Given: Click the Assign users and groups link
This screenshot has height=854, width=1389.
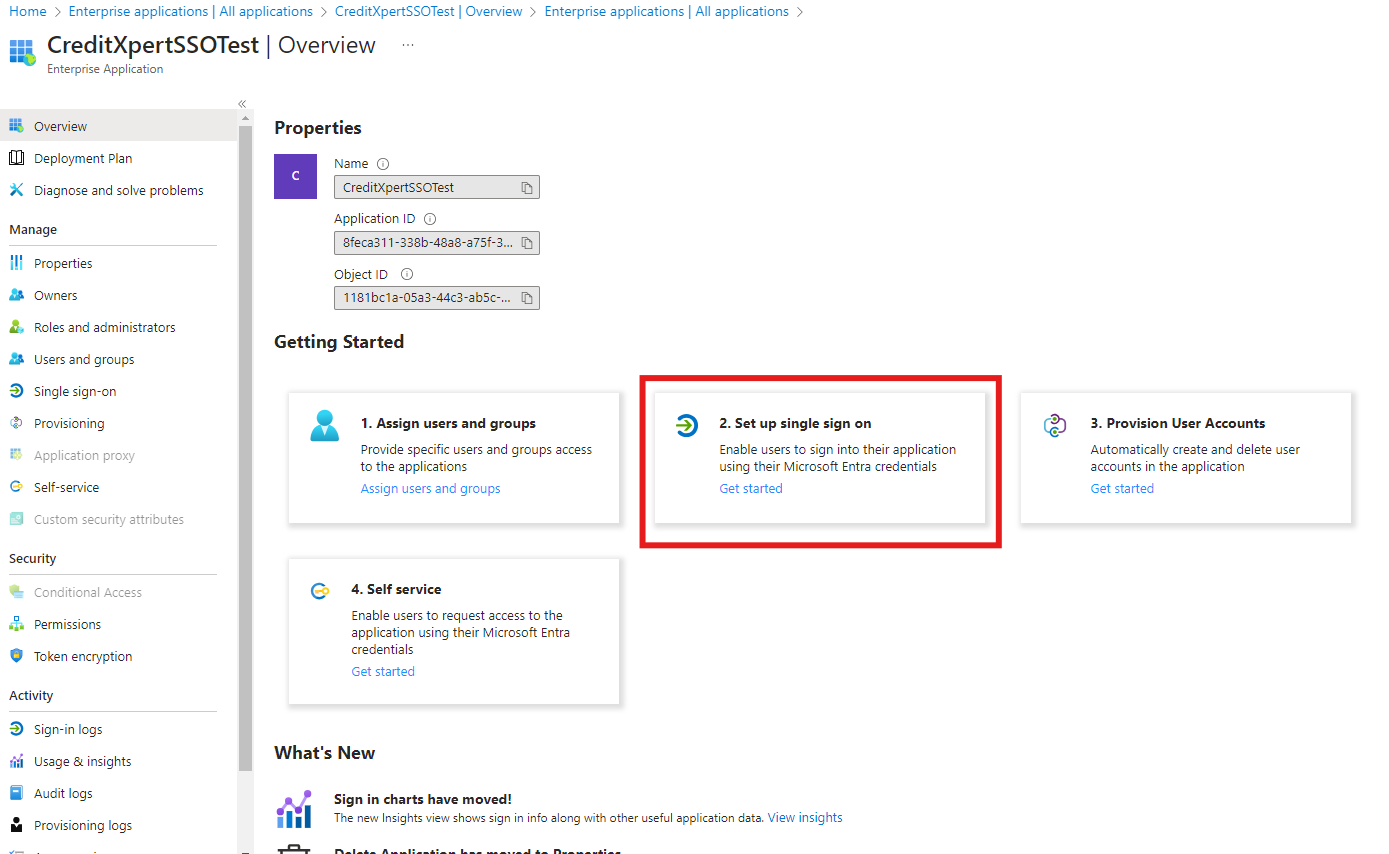Looking at the screenshot, I should click(430, 489).
